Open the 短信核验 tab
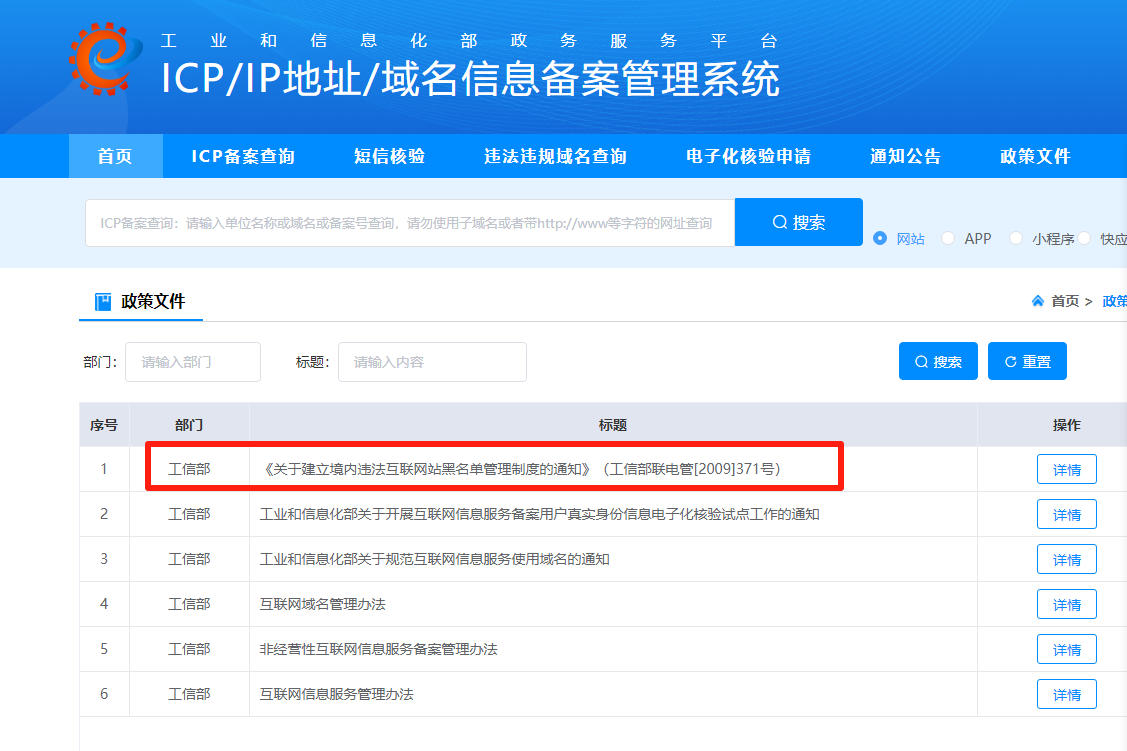This screenshot has width=1127, height=751. click(x=388, y=156)
